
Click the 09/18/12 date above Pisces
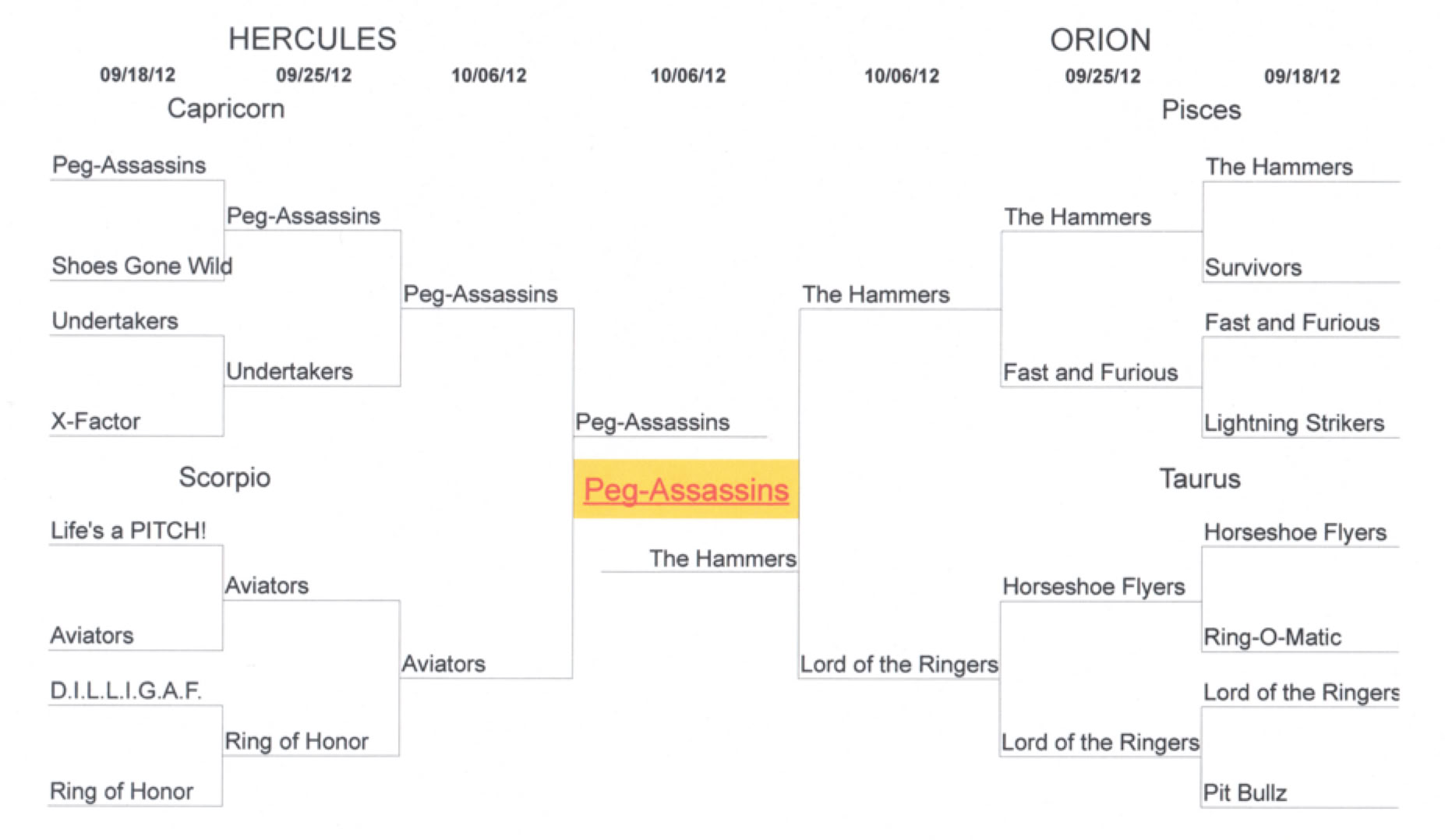1302,76
